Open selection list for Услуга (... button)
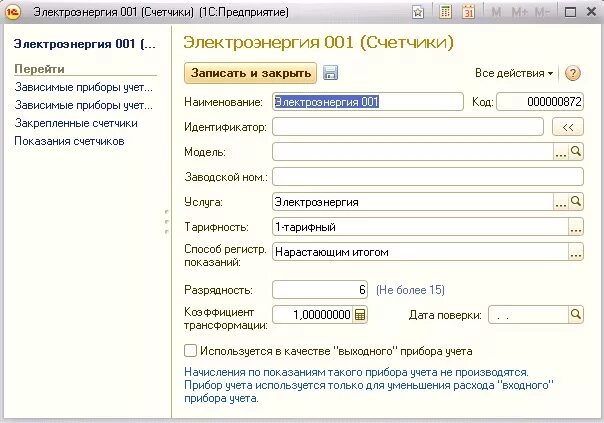 tap(561, 201)
